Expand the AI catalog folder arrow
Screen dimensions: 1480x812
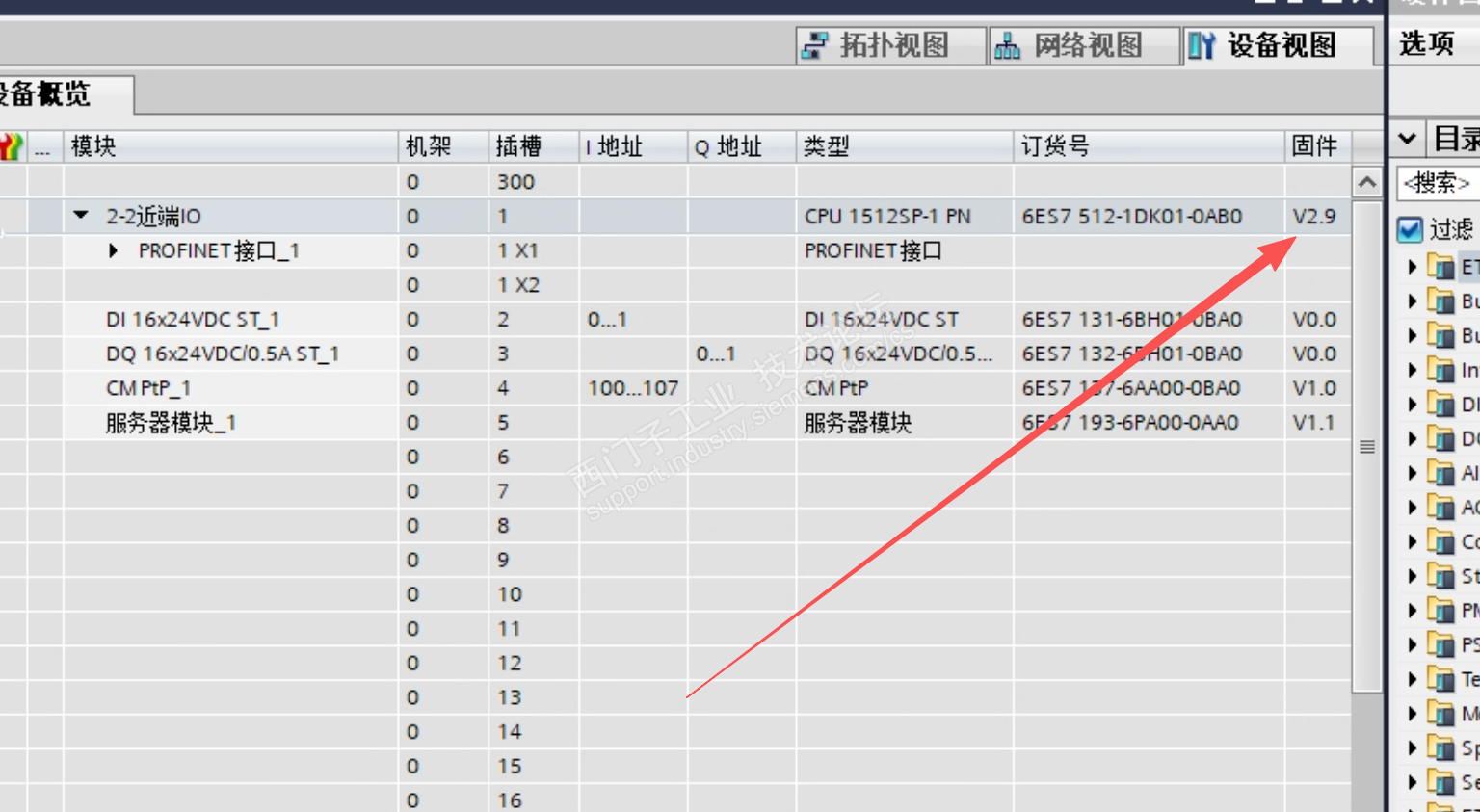(1413, 473)
